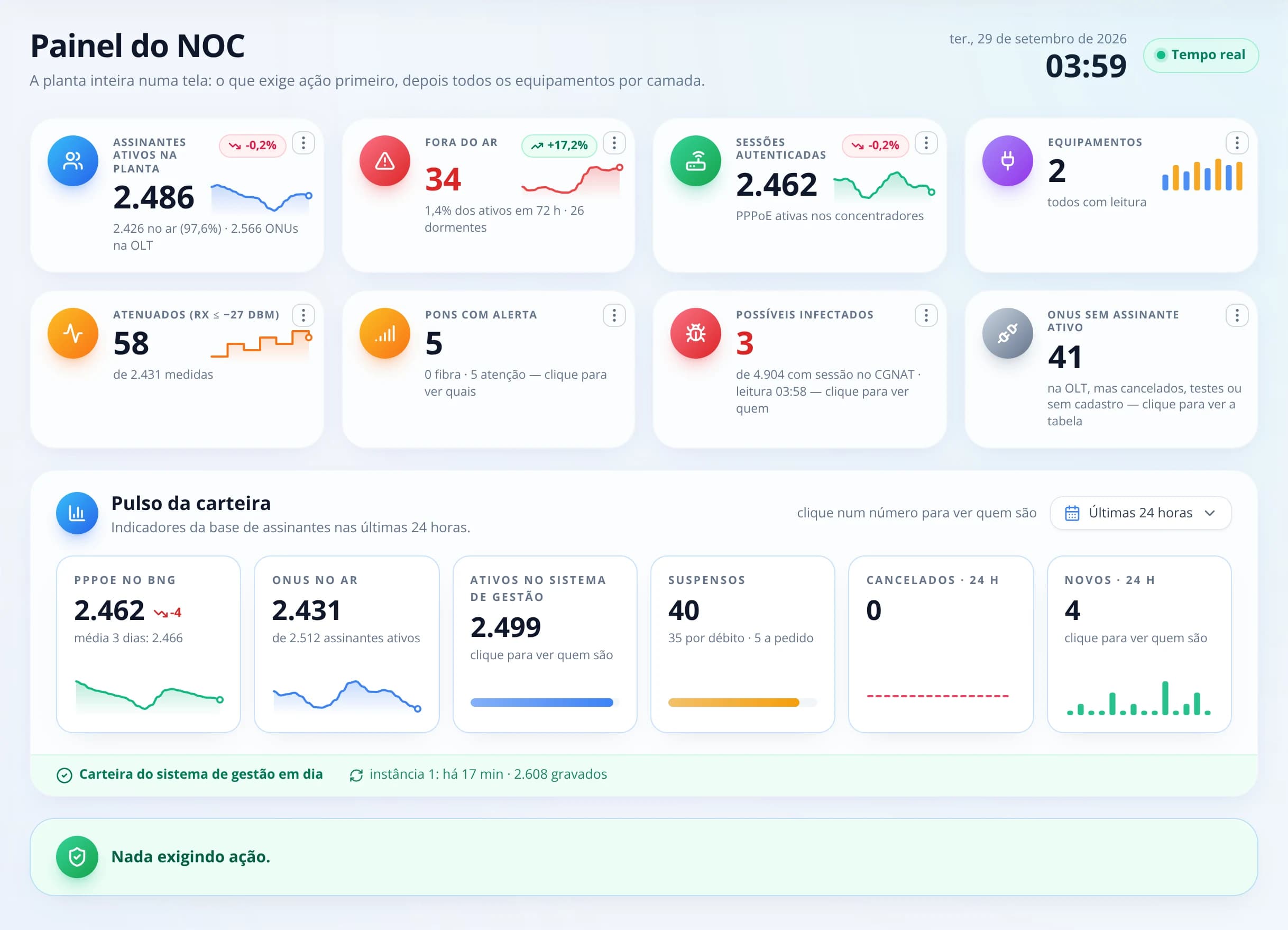Click the Cancelados 24 h value 0

(x=873, y=610)
